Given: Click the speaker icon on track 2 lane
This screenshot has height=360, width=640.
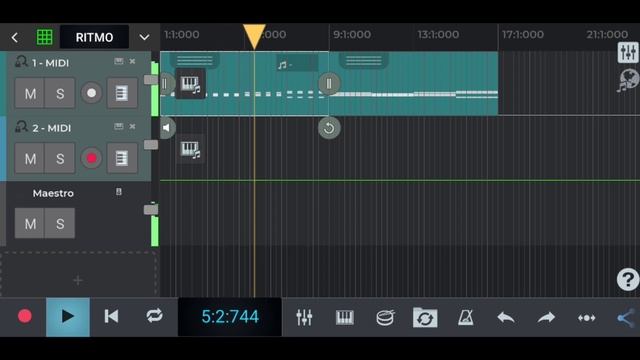Looking at the screenshot, I should click(x=167, y=128).
